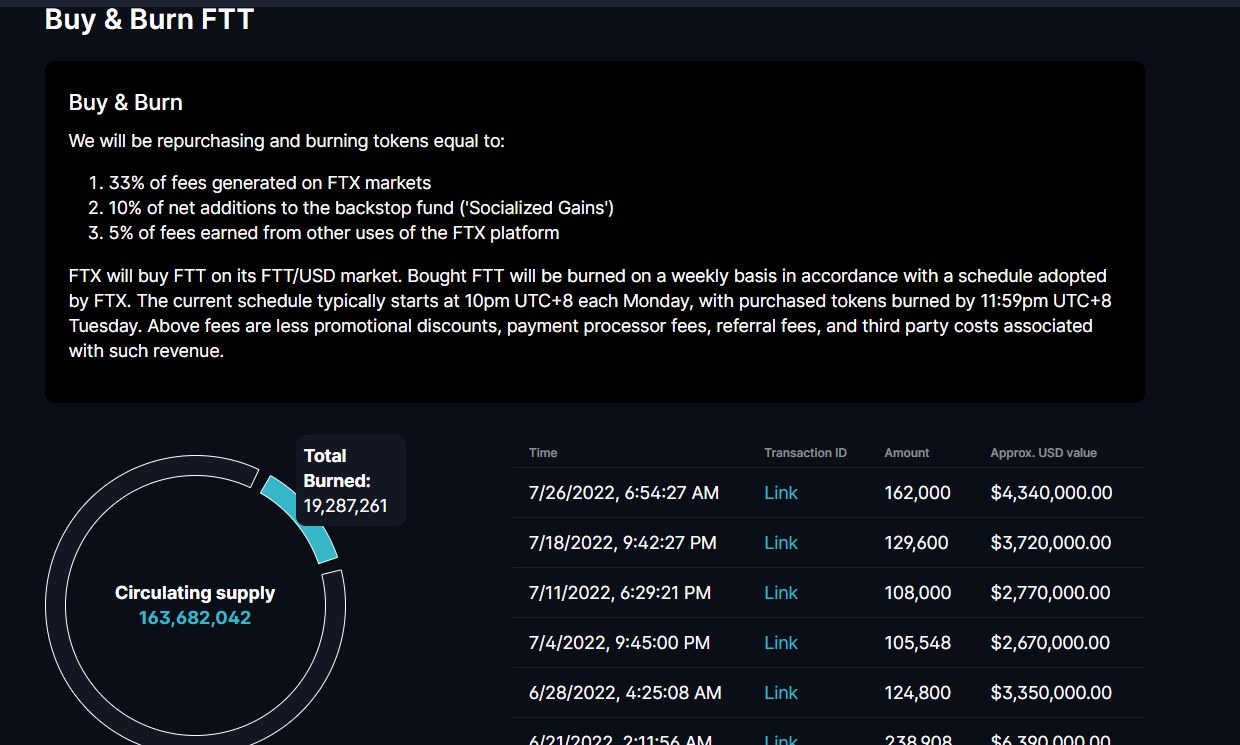Click the USD value $4,340,000.00
The height and width of the screenshot is (745, 1240).
(x=1051, y=493)
